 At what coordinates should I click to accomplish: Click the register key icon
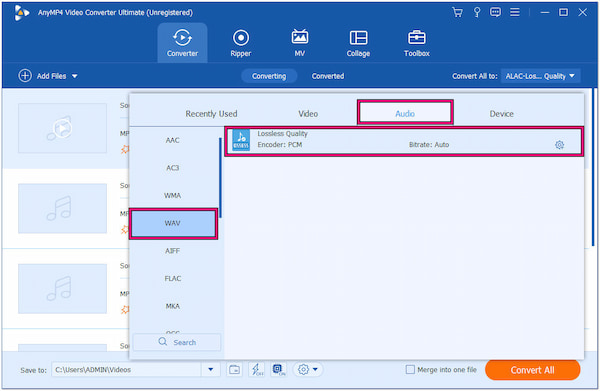477,12
